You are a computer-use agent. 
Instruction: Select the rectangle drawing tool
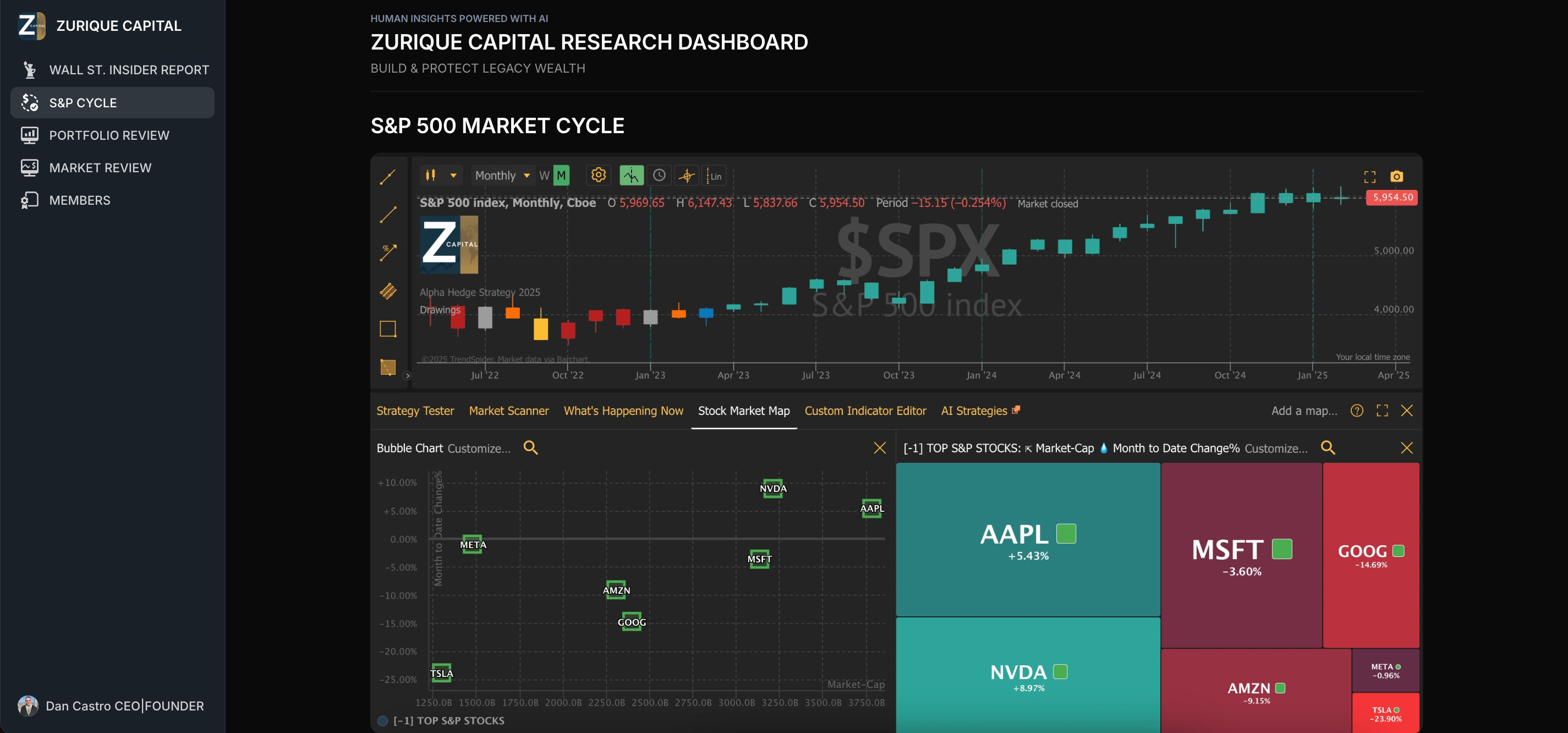(388, 329)
